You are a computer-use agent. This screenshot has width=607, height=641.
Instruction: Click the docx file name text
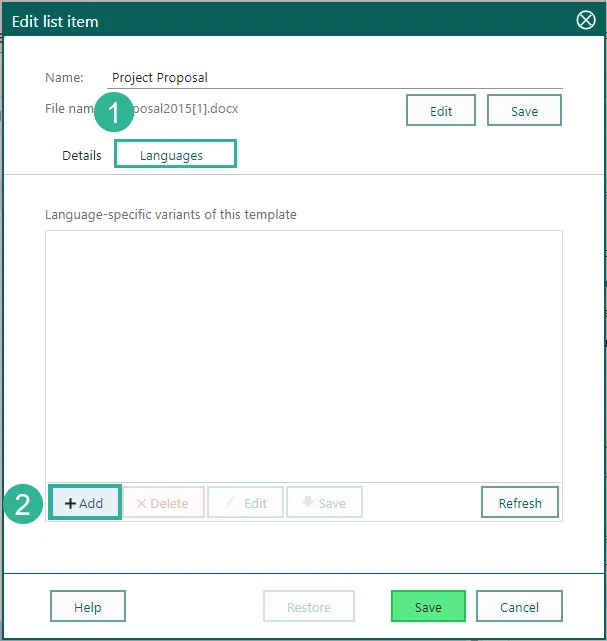(188, 109)
